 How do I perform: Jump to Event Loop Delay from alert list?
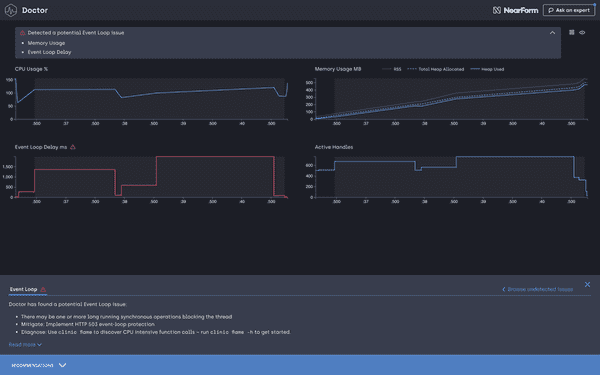49,52
